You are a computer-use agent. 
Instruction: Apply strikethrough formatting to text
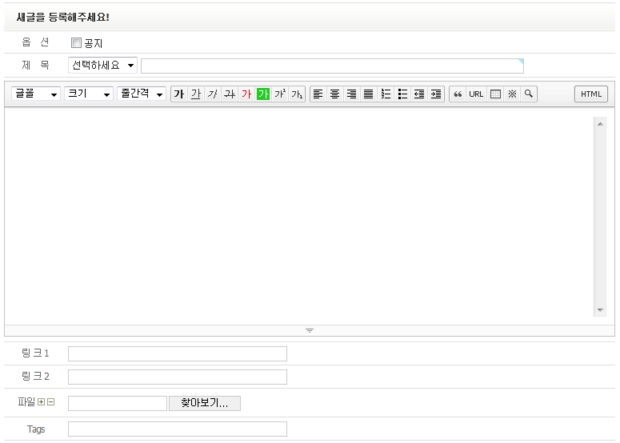229,93
